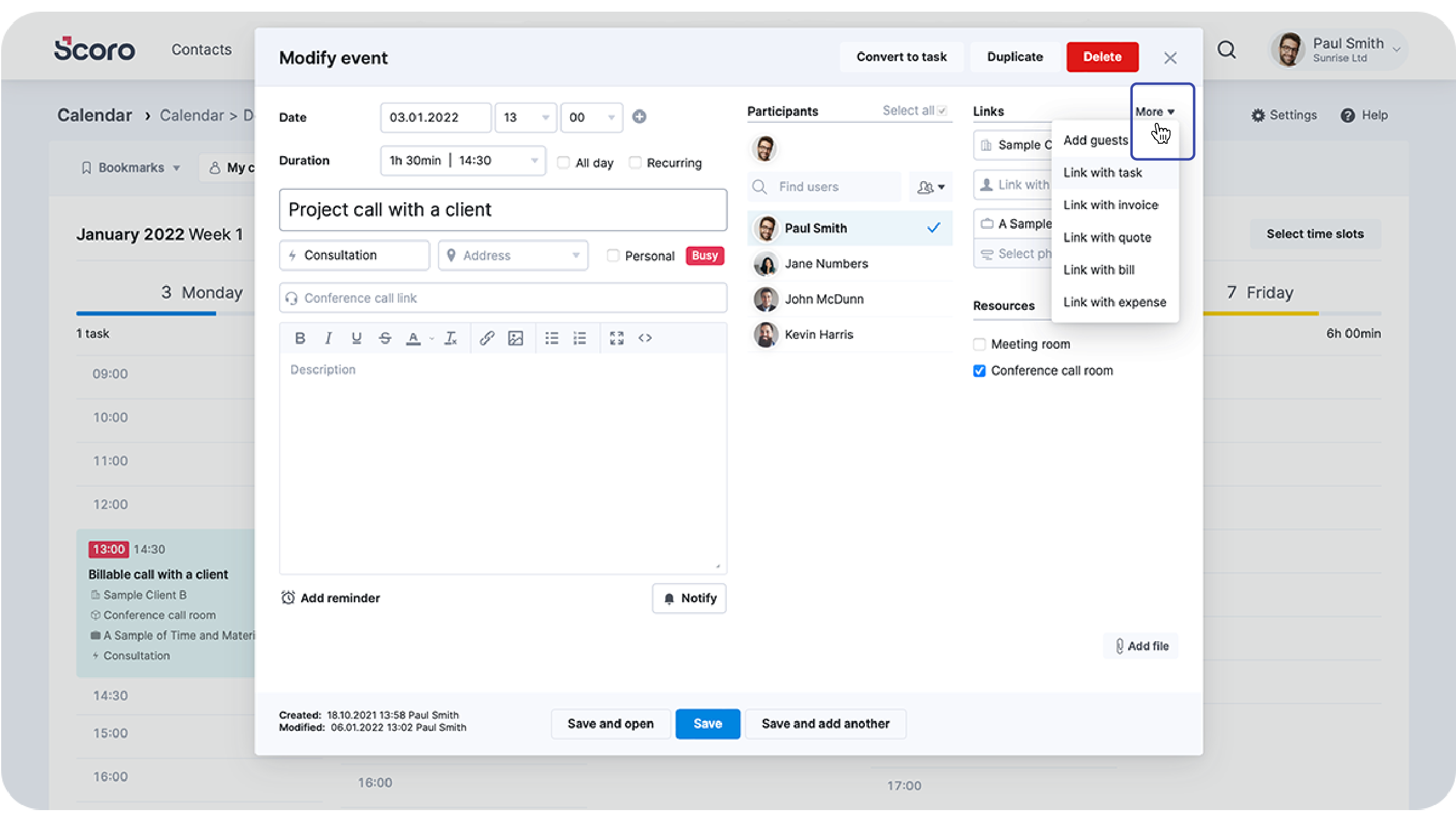Expand the Bookmarks dropdown
This screenshot has width=1456, height=820.
(x=131, y=168)
